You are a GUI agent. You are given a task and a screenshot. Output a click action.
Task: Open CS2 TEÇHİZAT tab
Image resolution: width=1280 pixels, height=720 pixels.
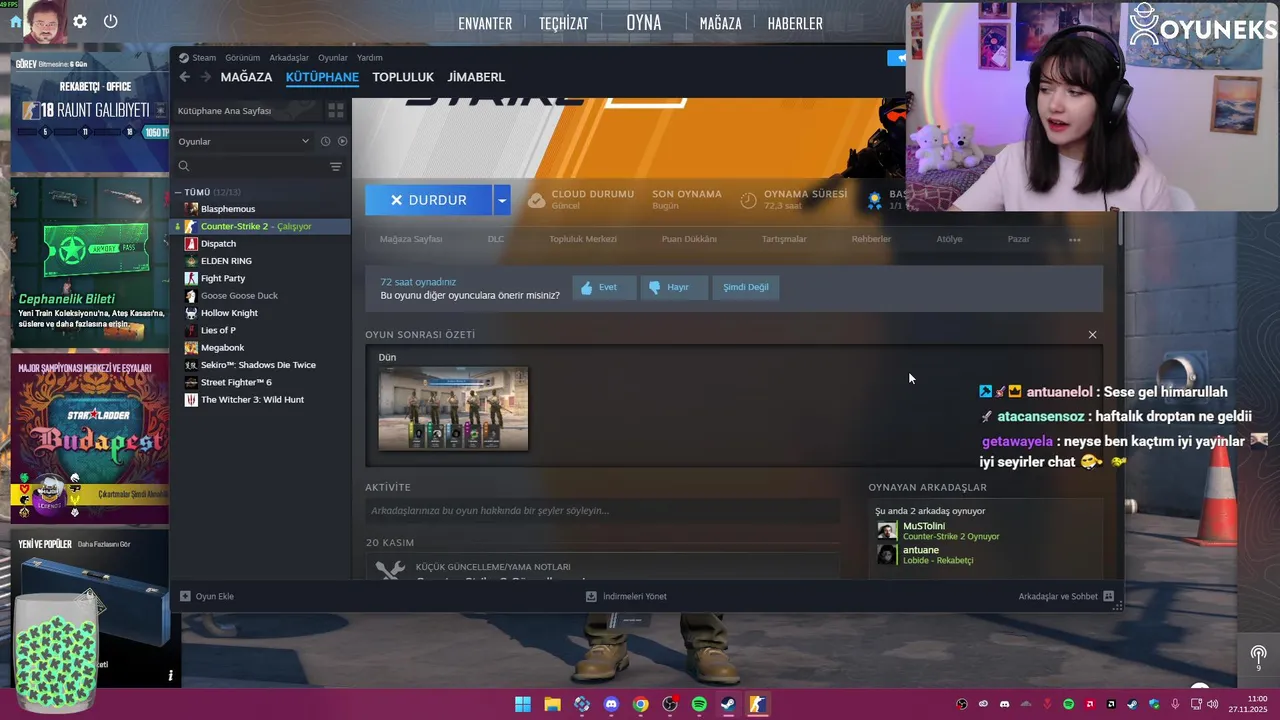(x=563, y=23)
